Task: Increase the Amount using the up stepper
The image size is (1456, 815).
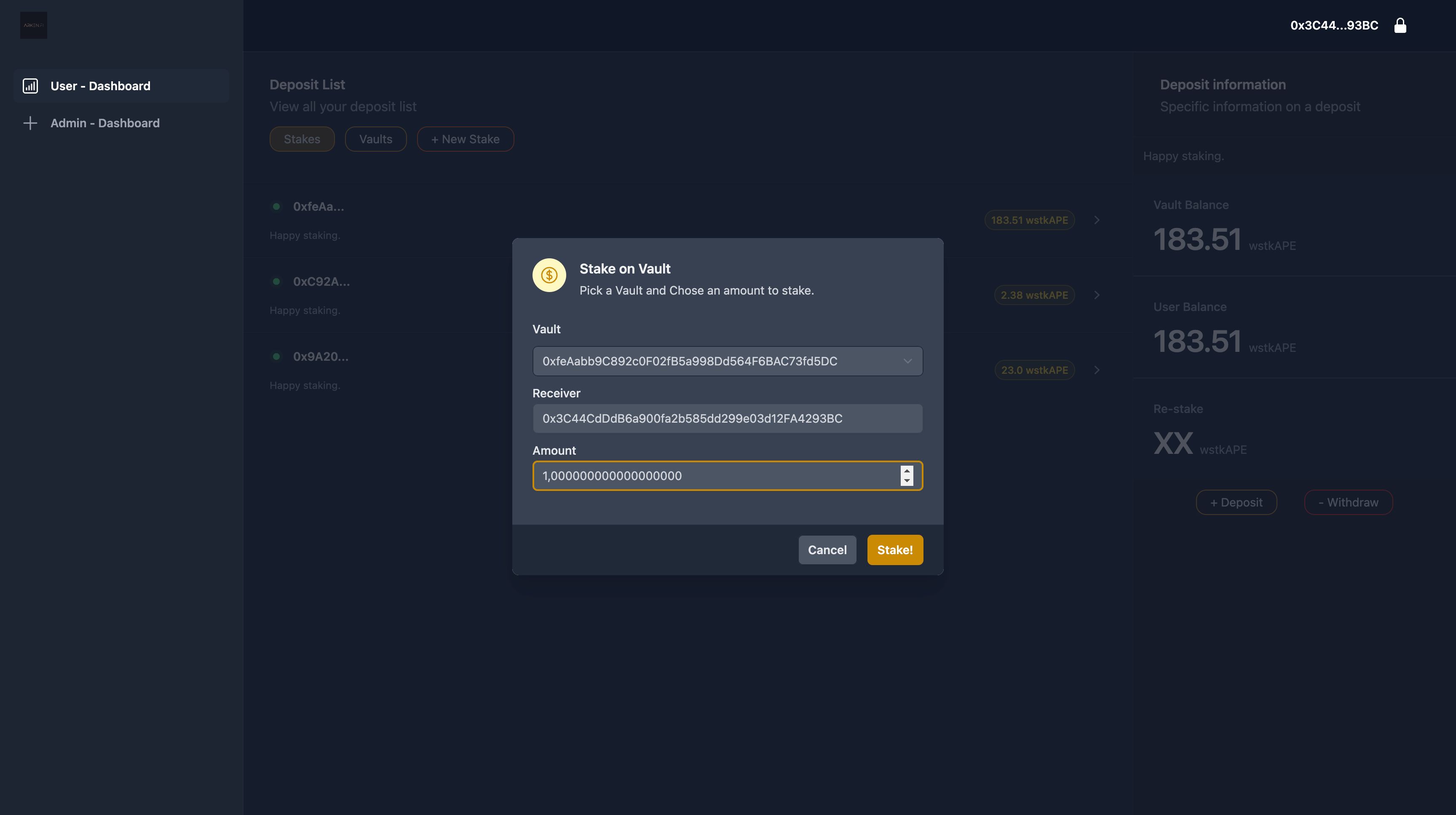Action: tap(907, 471)
